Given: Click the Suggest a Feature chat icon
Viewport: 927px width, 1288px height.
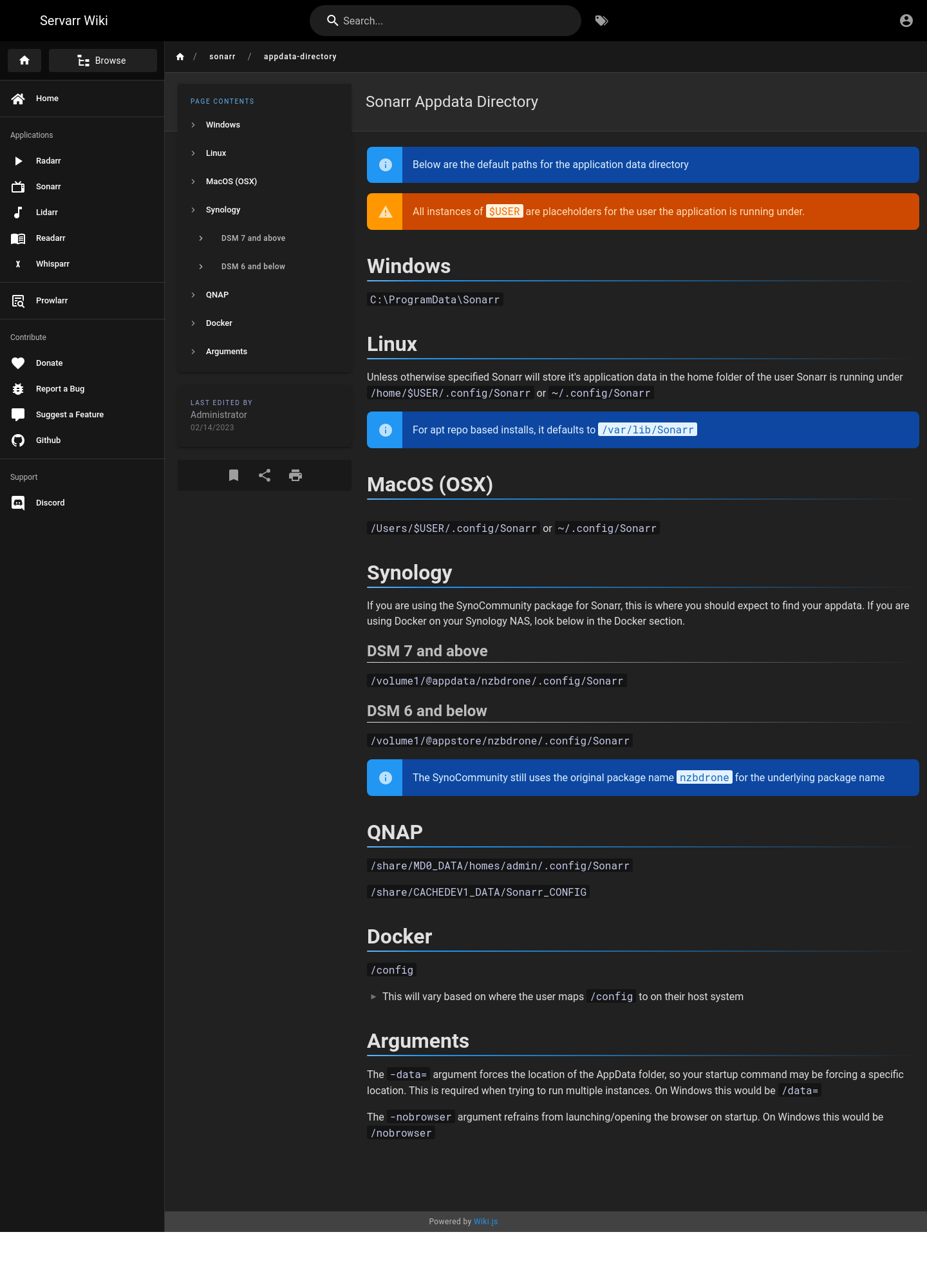Looking at the screenshot, I should coord(18,415).
